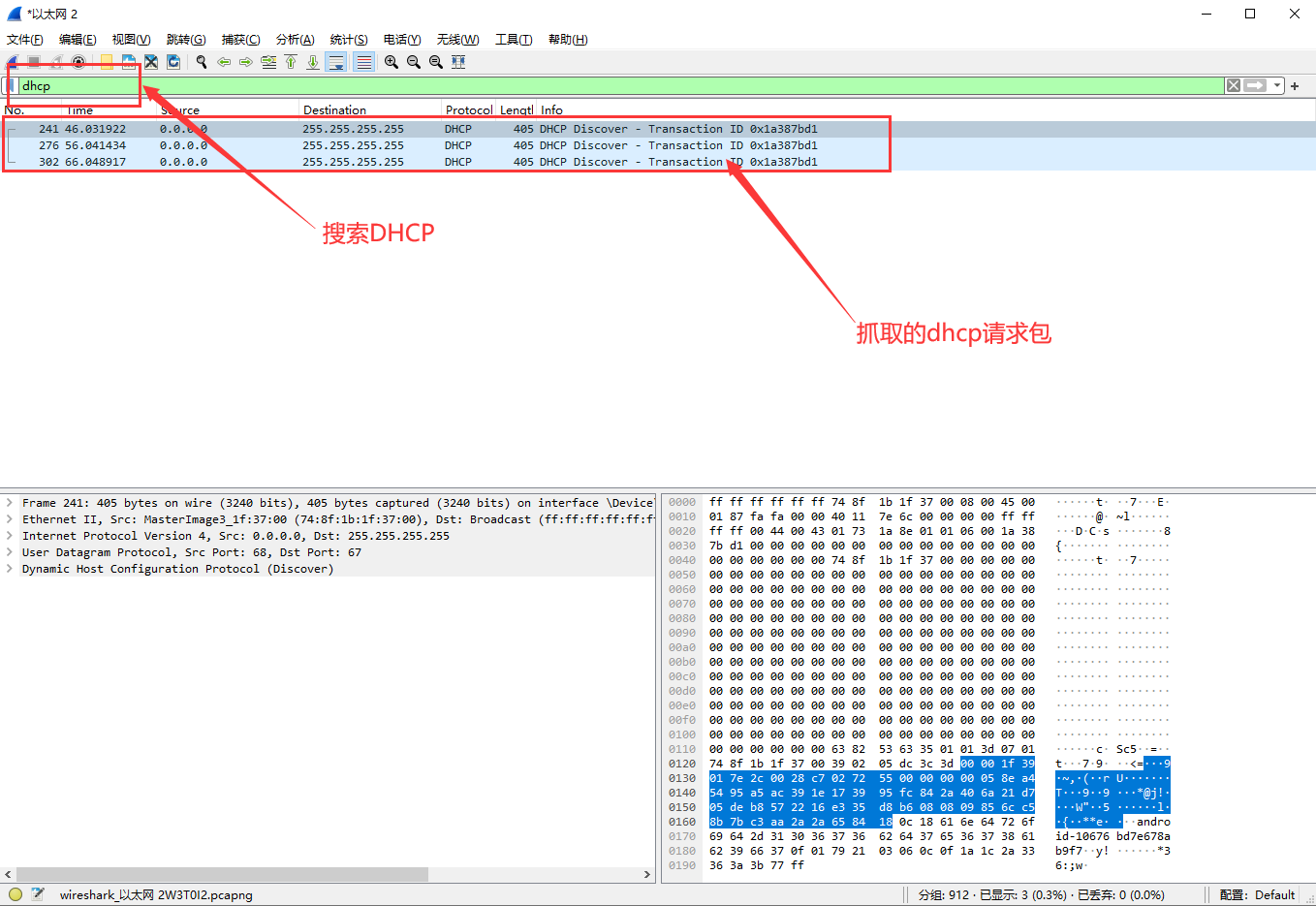Image resolution: width=1316 pixels, height=906 pixels.
Task: Jump to last packet icon
Action: tap(313, 62)
